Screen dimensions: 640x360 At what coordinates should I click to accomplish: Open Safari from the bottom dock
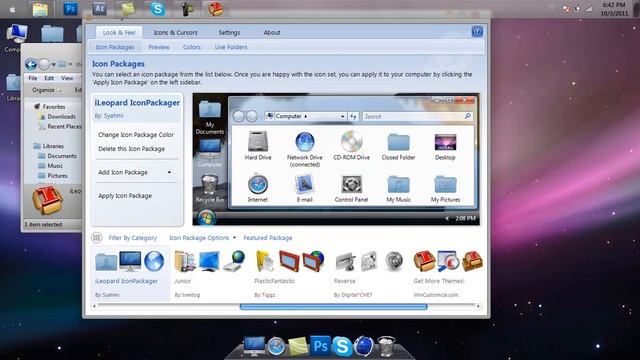pos(276,346)
